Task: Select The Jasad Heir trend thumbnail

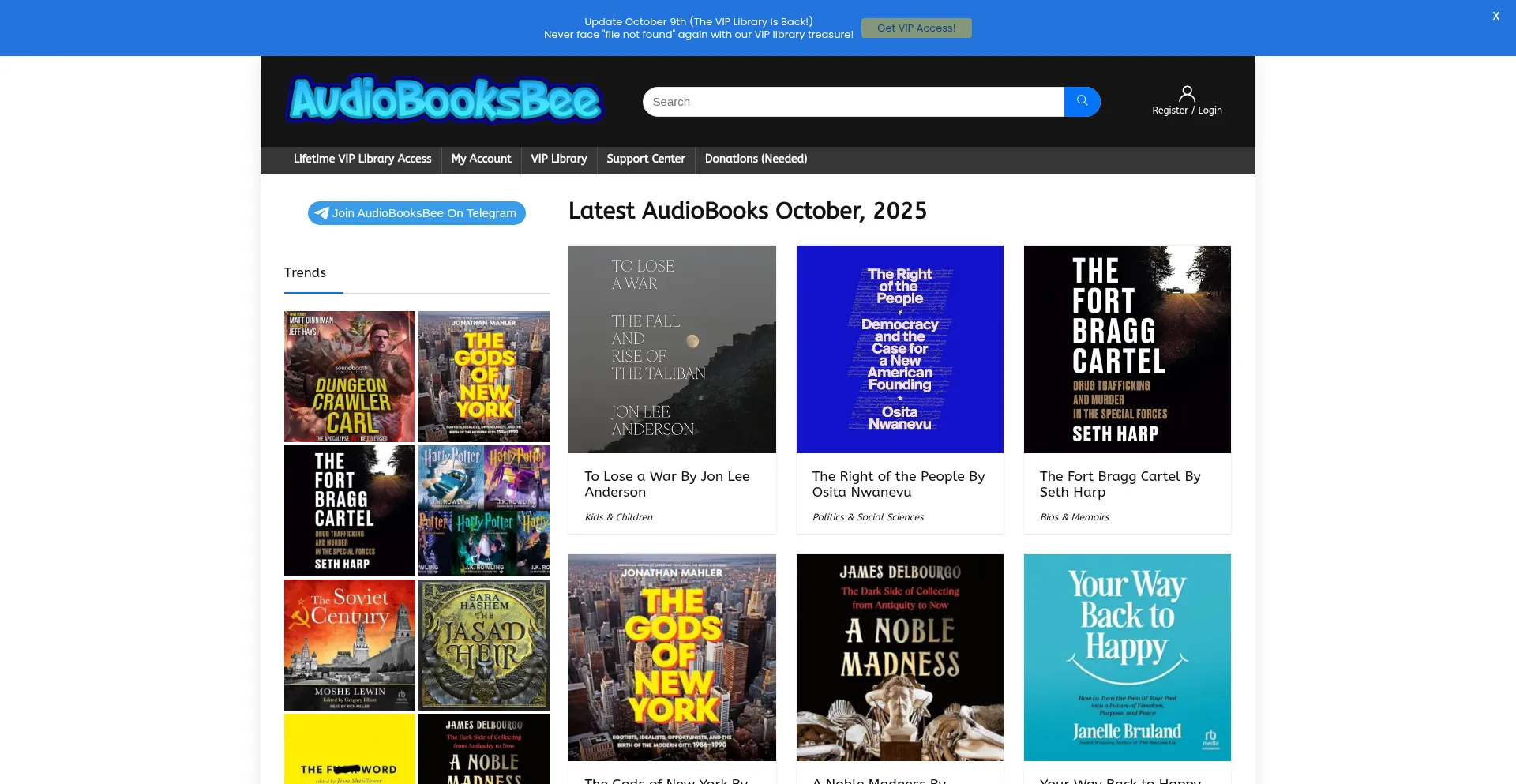Action: [484, 645]
